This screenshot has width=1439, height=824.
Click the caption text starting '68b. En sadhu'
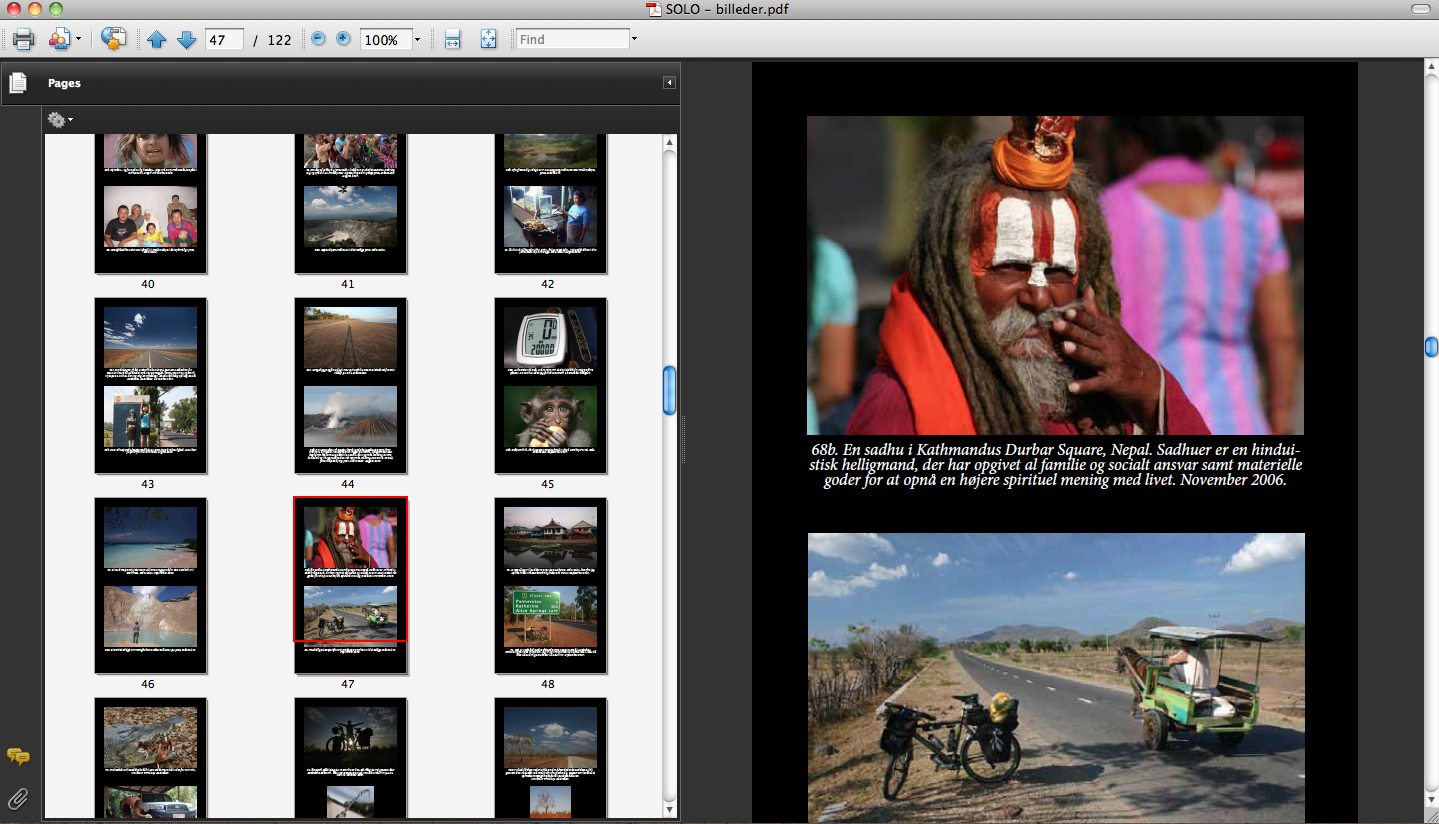point(1055,465)
